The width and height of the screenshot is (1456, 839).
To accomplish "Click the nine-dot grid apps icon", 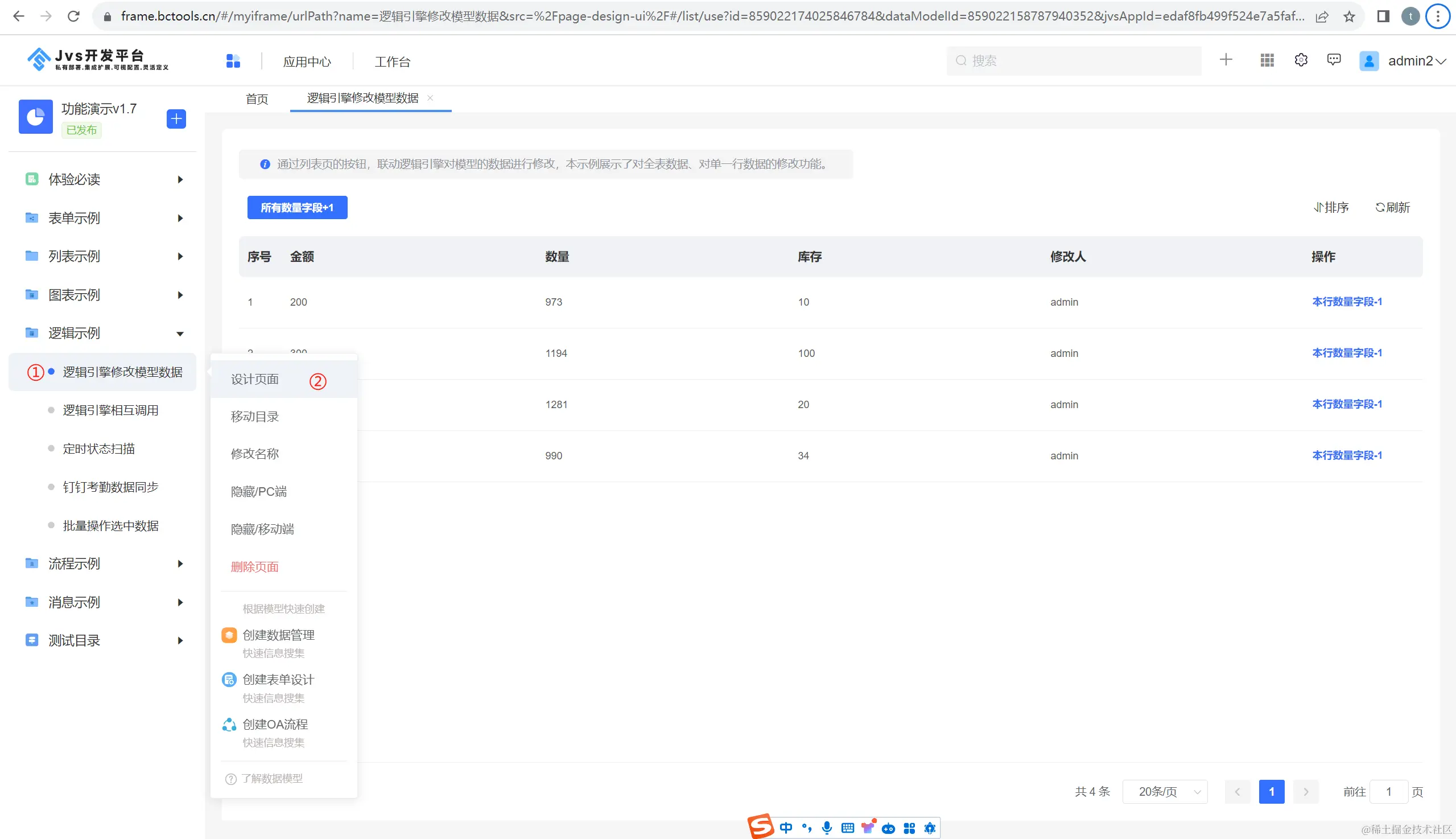I will 1267,60.
